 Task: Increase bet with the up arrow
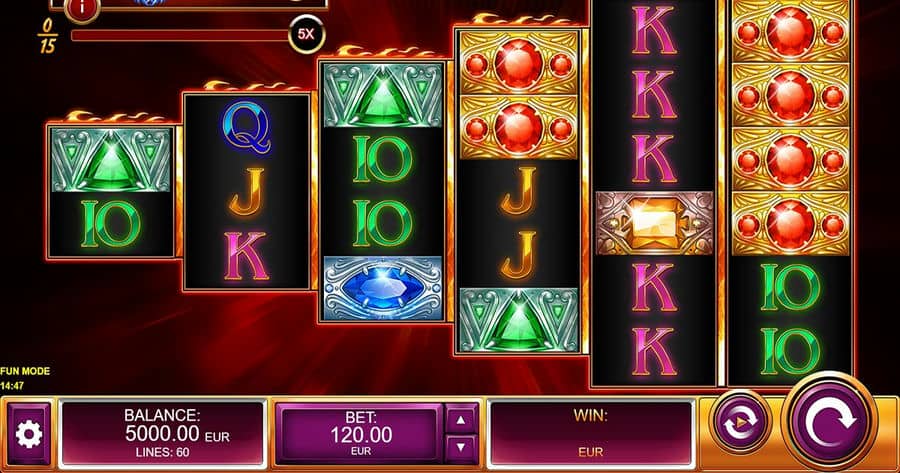[x=461, y=420]
